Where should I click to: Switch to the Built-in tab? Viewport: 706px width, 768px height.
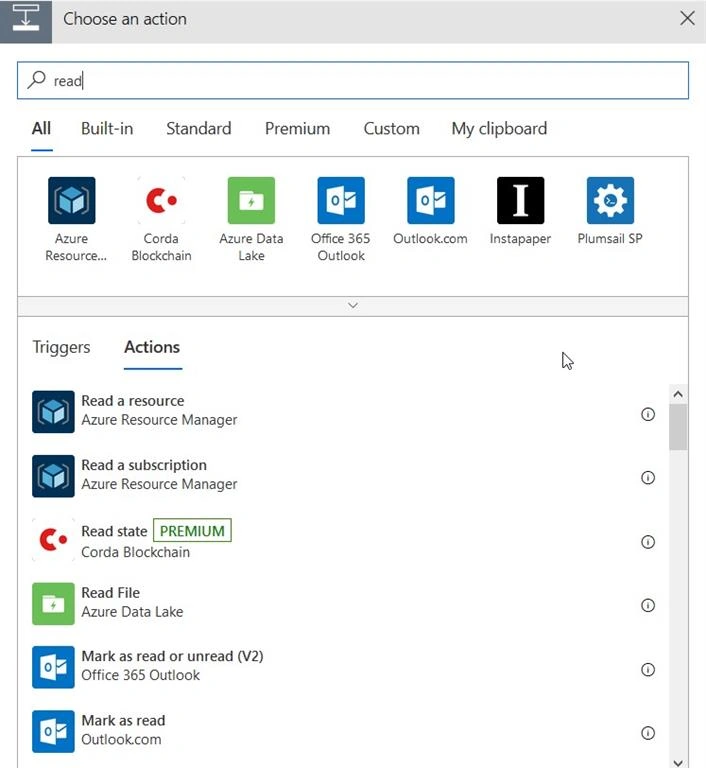point(107,129)
